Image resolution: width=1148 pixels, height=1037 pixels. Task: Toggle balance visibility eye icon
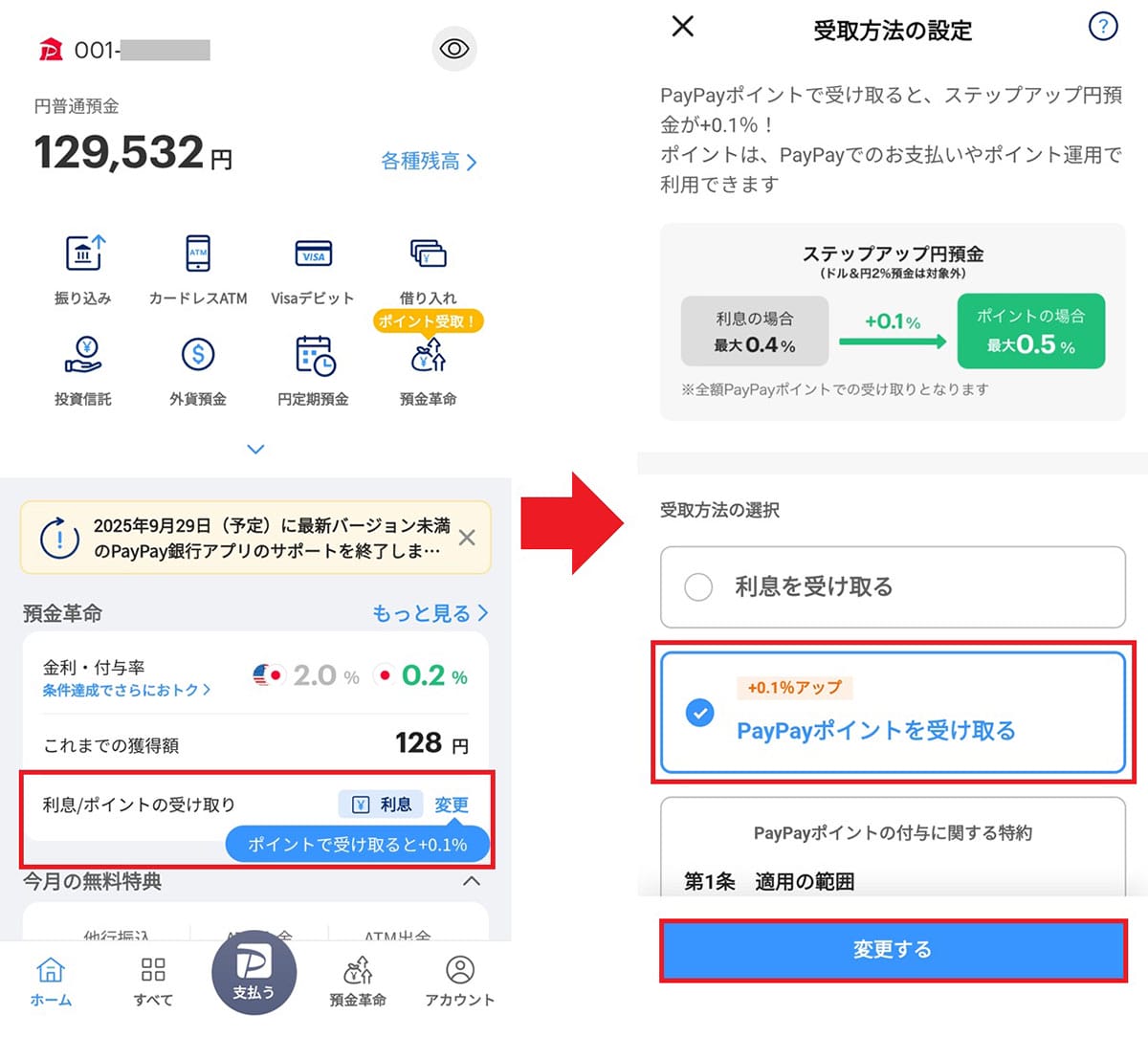tap(453, 49)
